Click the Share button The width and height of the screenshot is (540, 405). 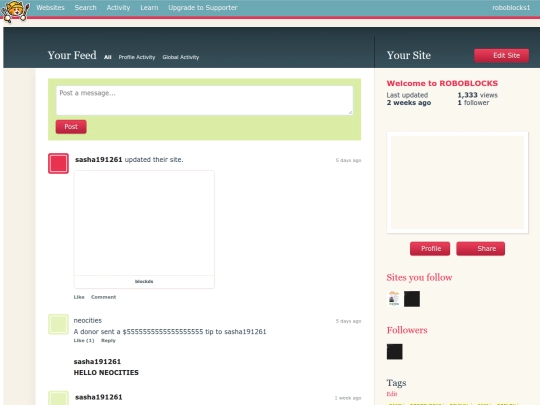pyautogui.click(x=480, y=249)
